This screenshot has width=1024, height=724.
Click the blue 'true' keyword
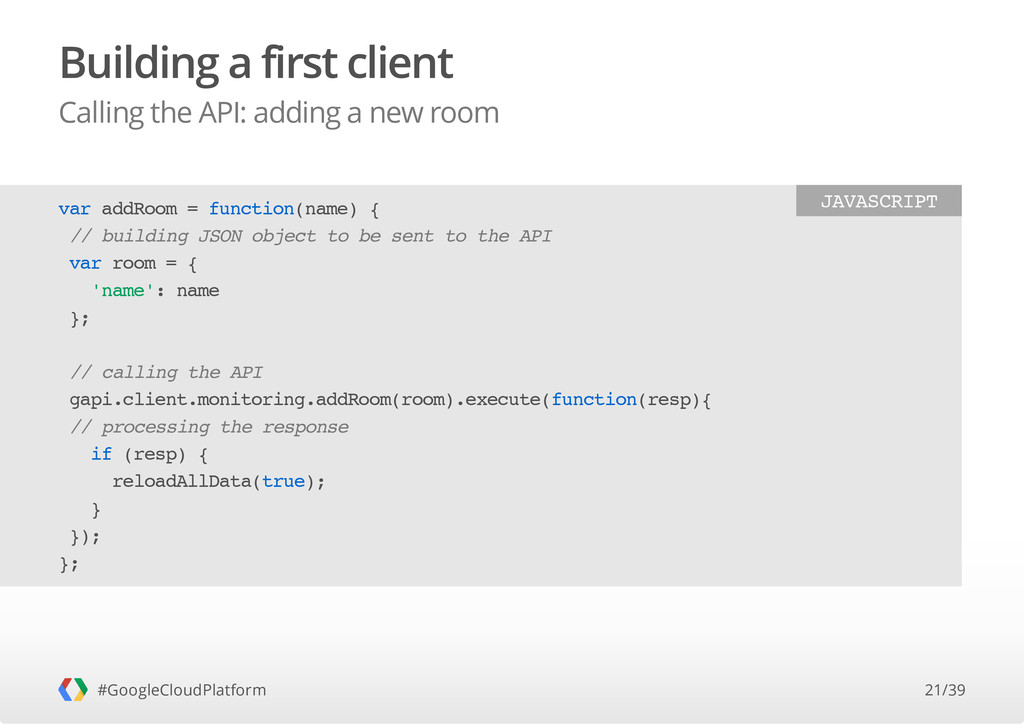pos(283,482)
